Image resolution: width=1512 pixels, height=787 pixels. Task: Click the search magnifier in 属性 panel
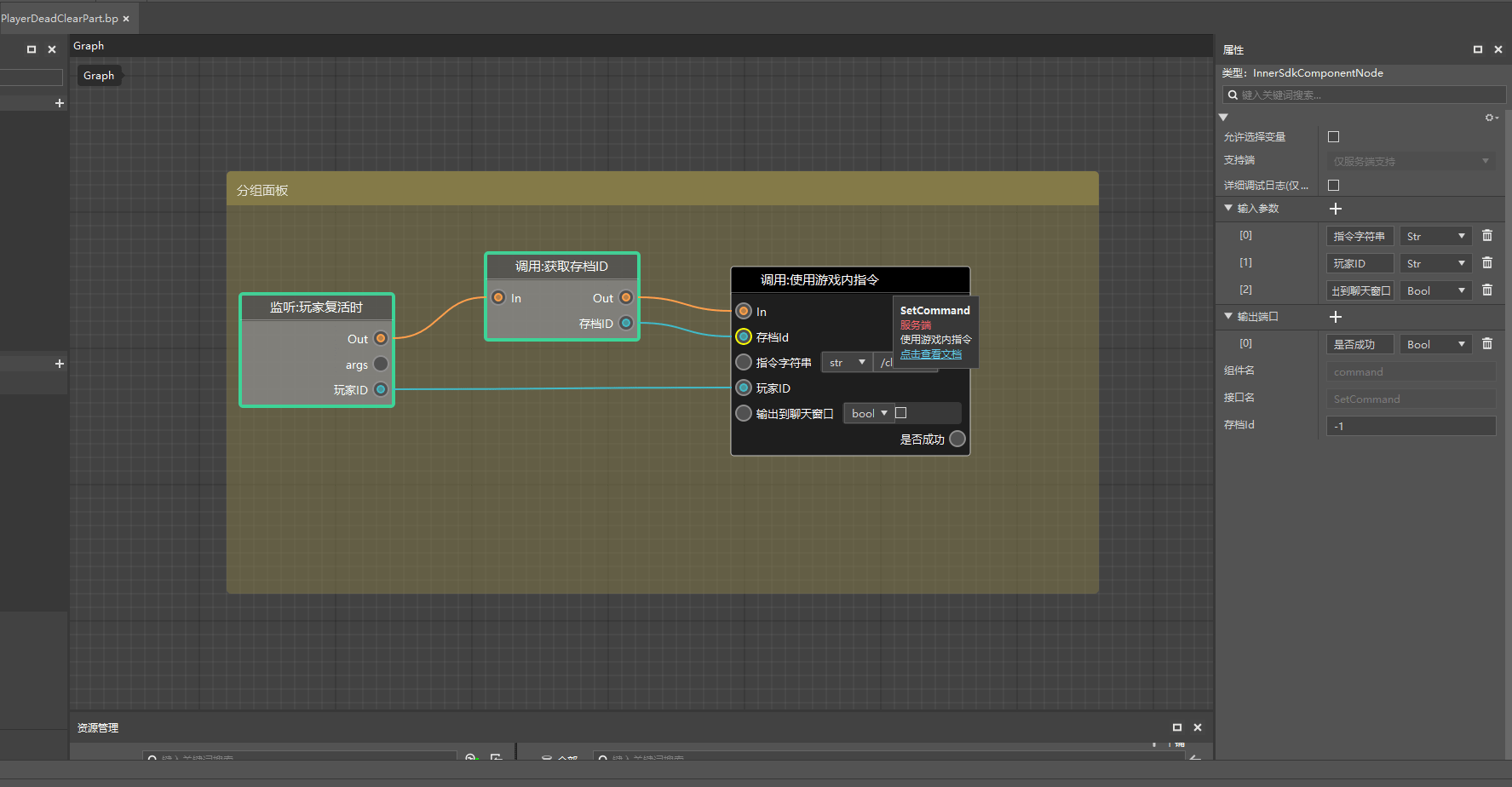(1233, 95)
